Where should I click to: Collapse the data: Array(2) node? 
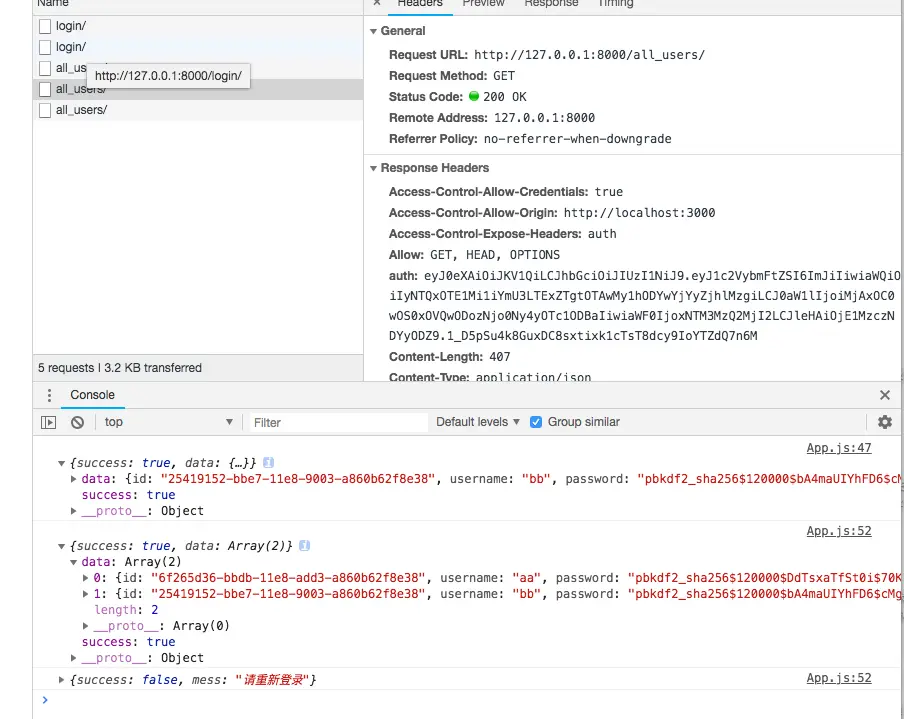point(74,562)
